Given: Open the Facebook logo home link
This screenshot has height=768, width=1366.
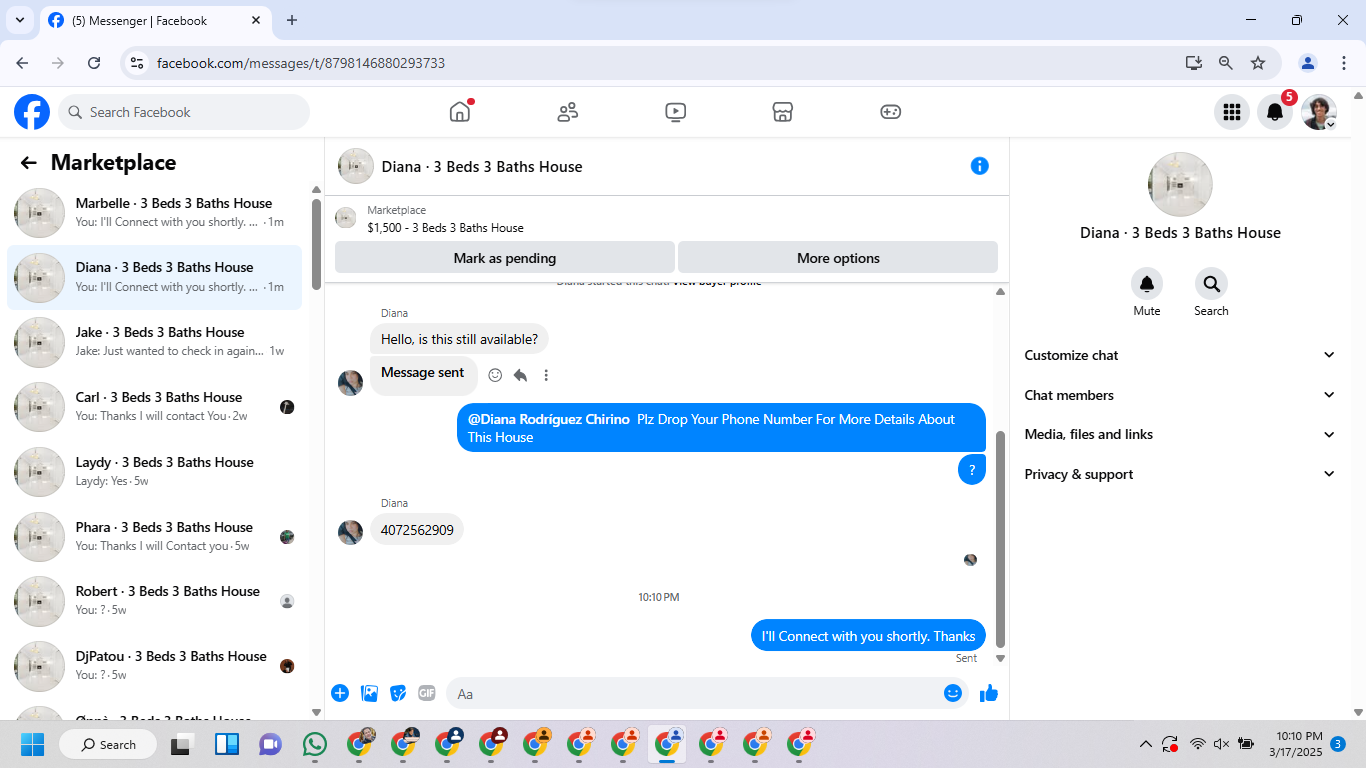Looking at the screenshot, I should (32, 112).
